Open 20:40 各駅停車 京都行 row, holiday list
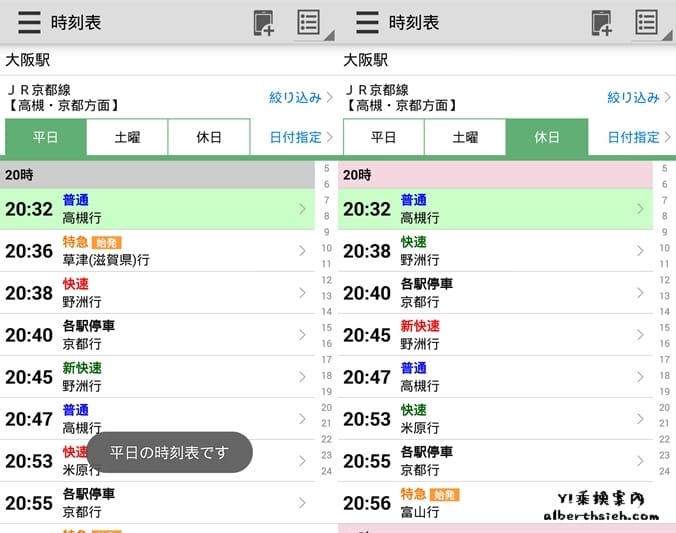The width and height of the screenshot is (676, 533). click(495, 293)
